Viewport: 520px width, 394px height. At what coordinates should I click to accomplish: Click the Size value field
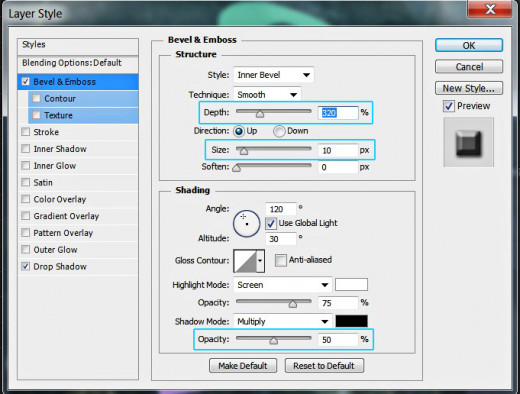338,150
